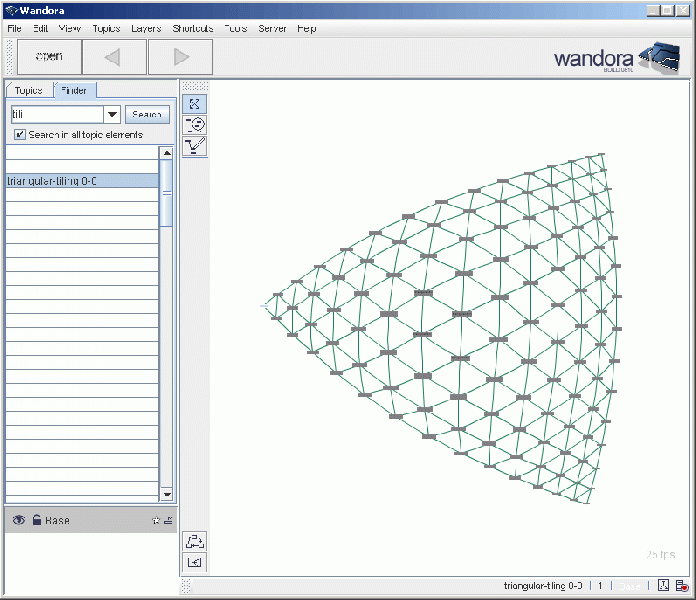Open the Layers menu
The width and height of the screenshot is (696, 600).
(145, 29)
